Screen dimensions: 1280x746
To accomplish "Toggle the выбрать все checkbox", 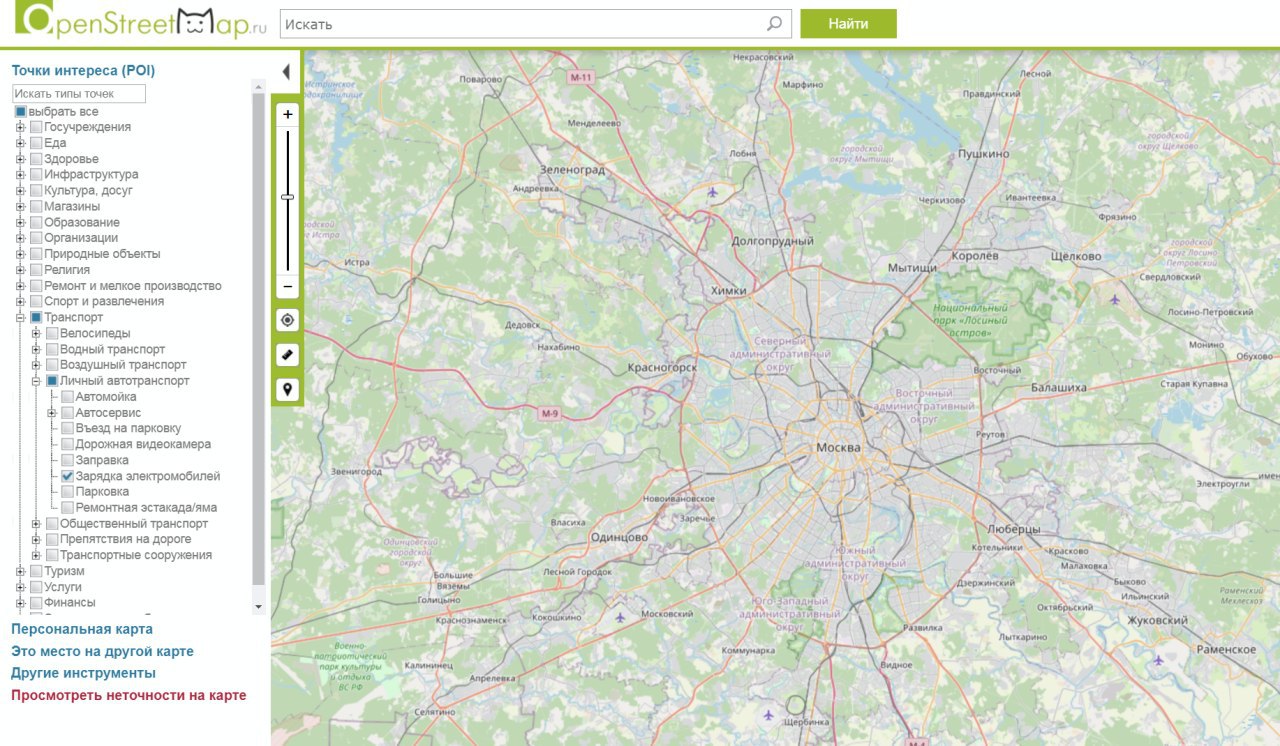I will coord(20,111).
